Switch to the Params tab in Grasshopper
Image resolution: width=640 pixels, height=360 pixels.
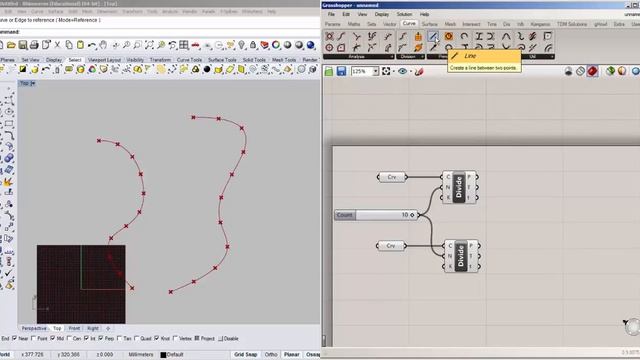[x=333, y=24]
